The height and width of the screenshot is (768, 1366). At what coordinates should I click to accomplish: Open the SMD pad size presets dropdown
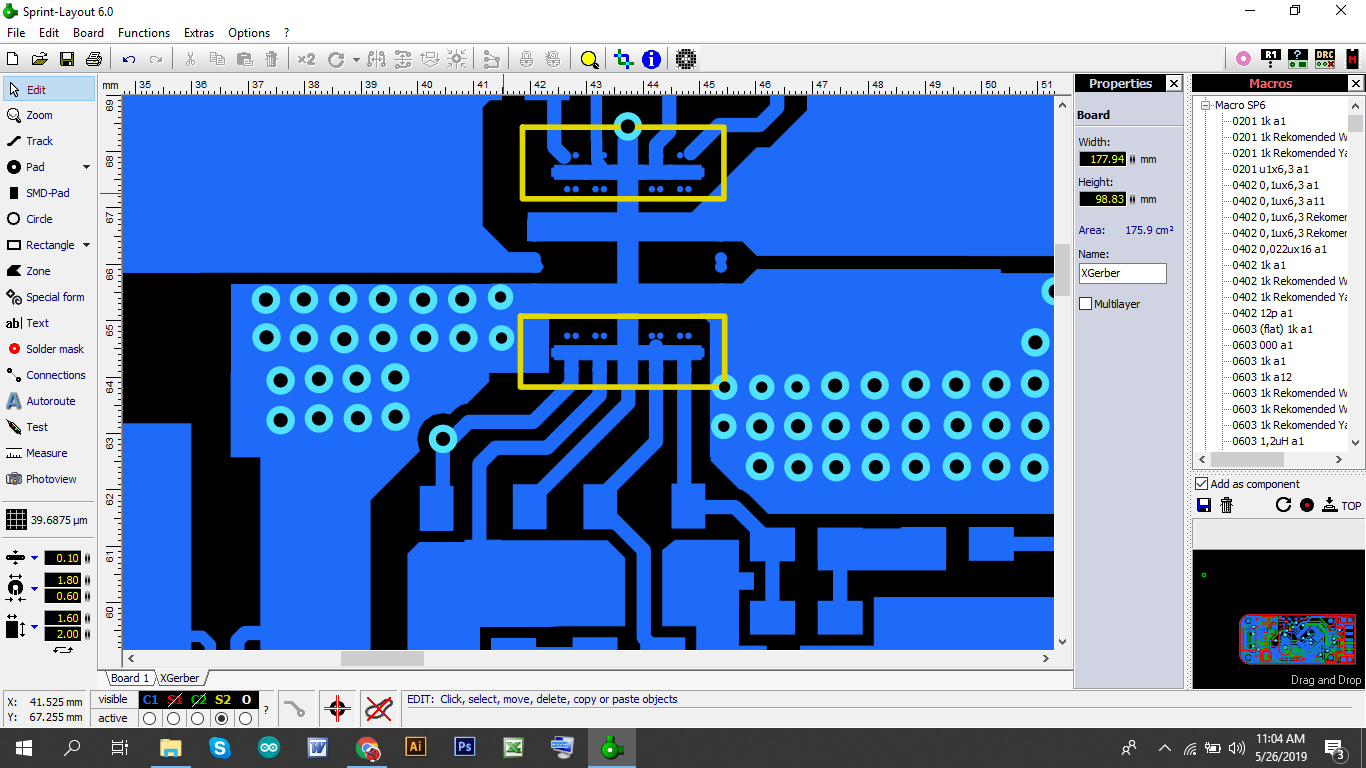tap(34, 627)
